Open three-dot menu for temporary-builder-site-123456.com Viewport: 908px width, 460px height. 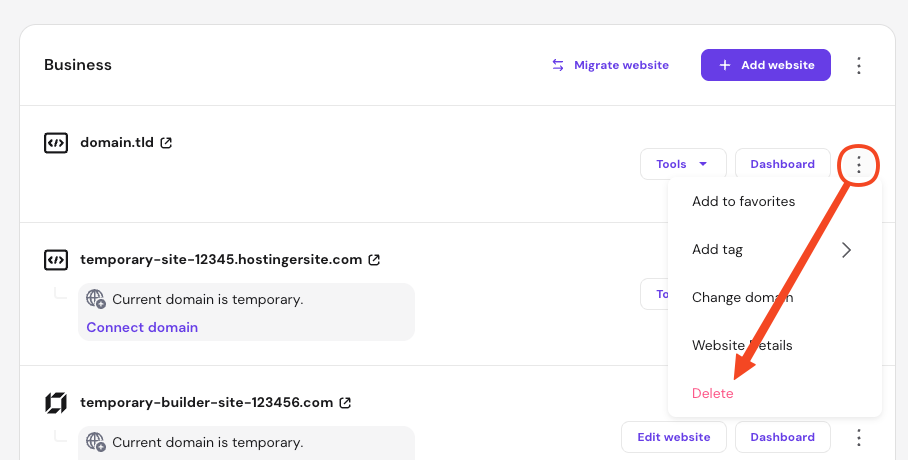point(858,437)
